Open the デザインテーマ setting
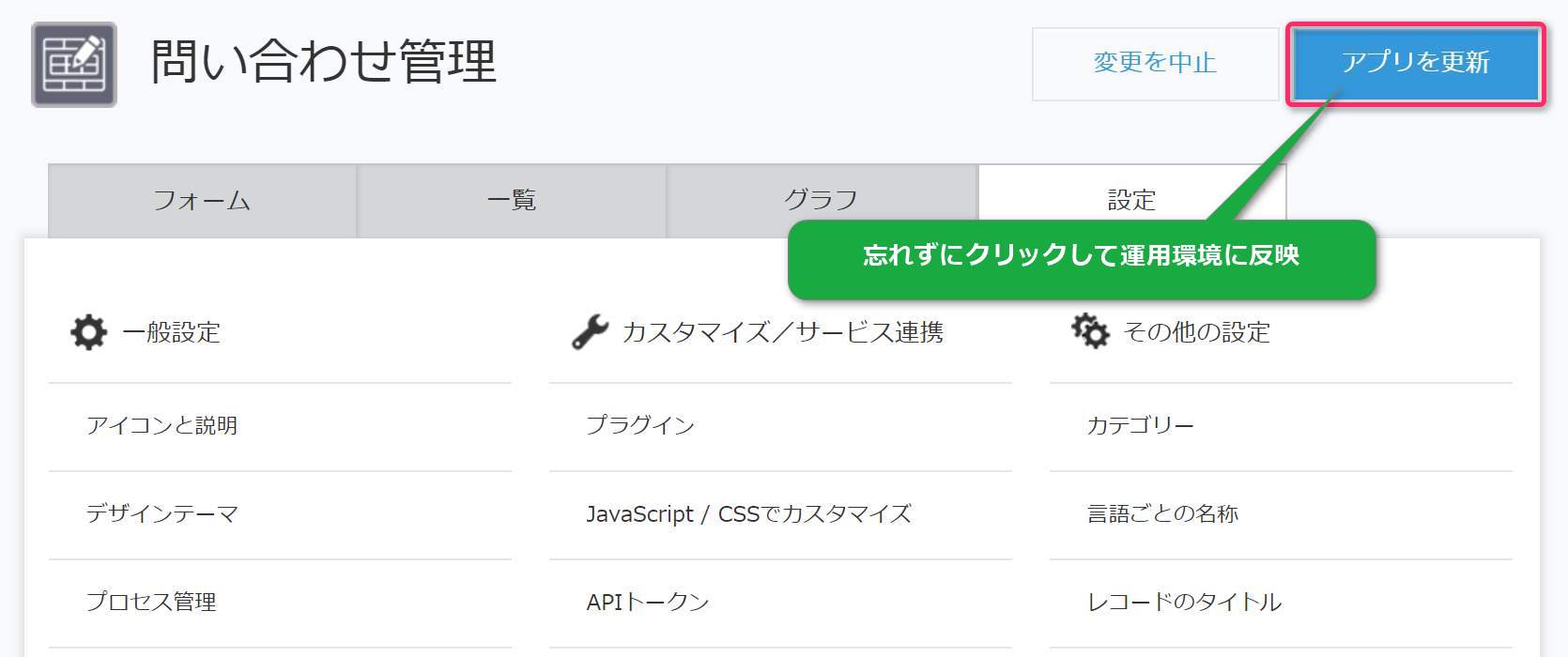1568x657 pixels. pyautogui.click(x=162, y=514)
